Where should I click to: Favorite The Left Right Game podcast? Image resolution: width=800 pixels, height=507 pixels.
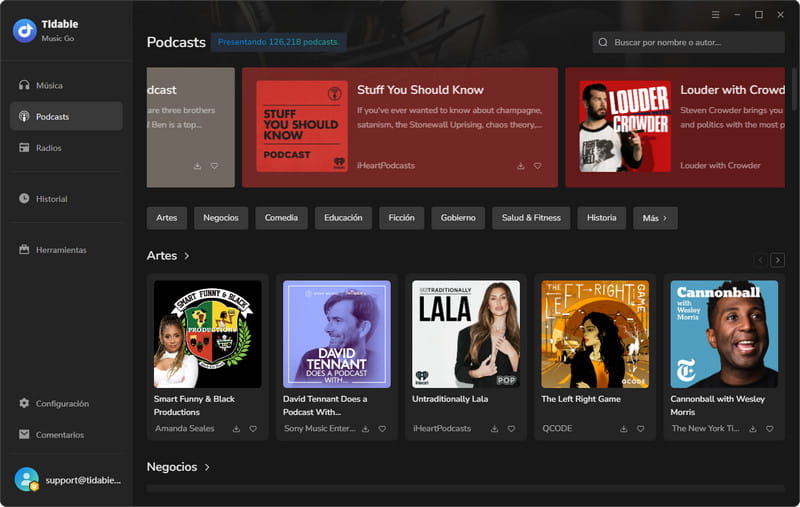(x=640, y=429)
